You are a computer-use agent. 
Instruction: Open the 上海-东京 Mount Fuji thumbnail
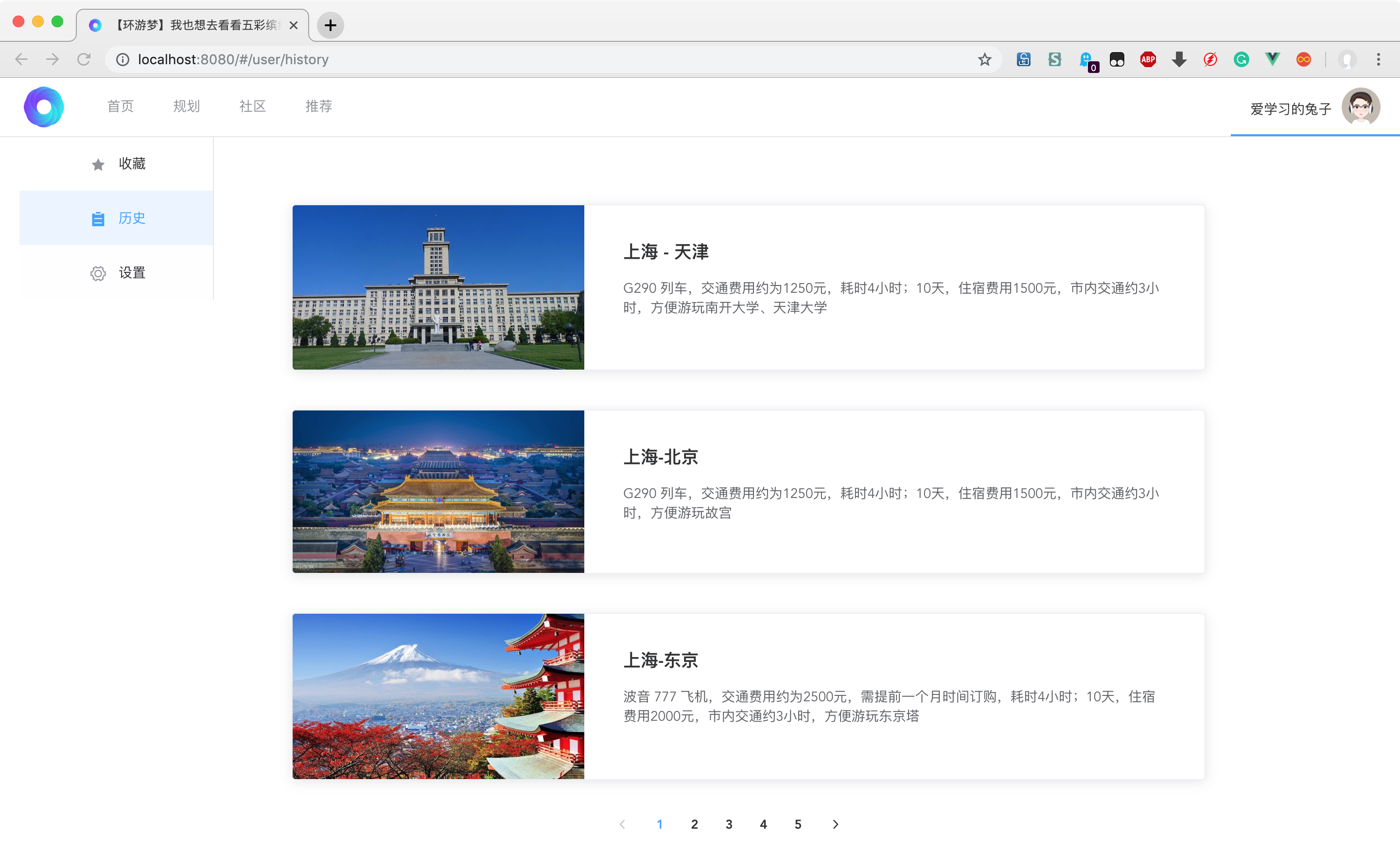(x=438, y=696)
